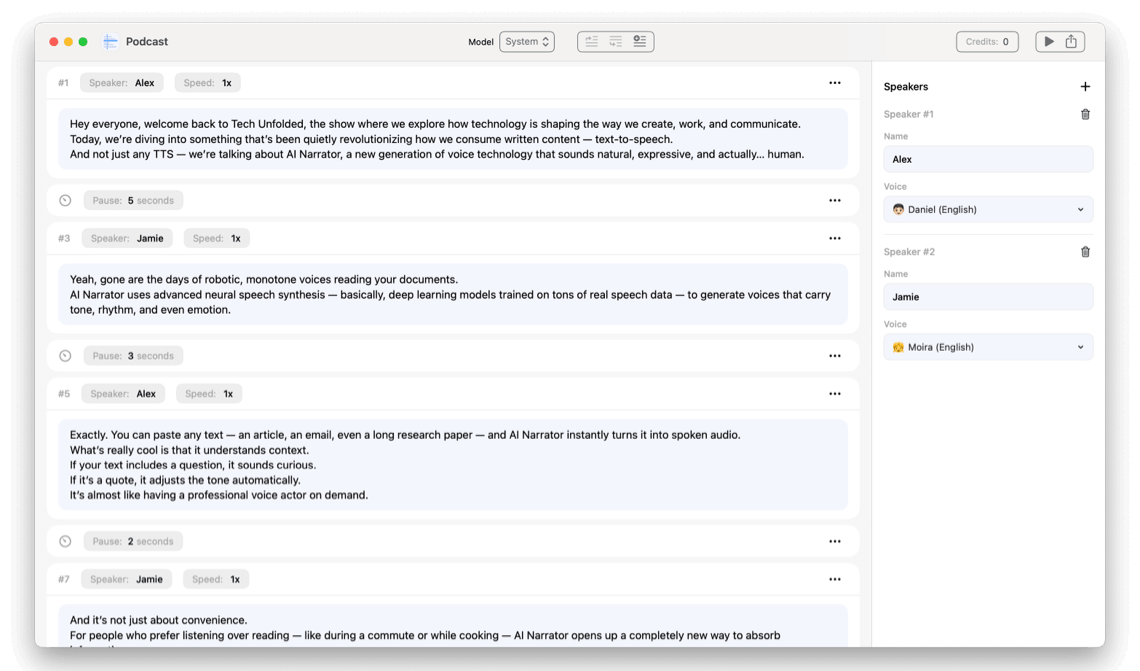The image size is (1140, 671).
Task: Open the Model System dropdown
Action: click(x=527, y=42)
